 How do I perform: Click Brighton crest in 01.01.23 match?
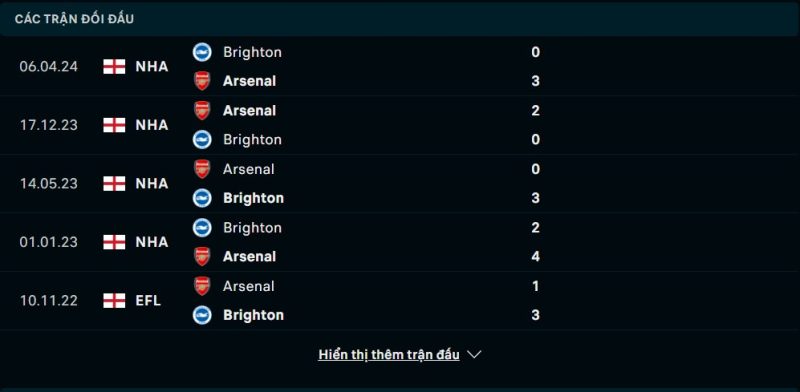tap(202, 228)
